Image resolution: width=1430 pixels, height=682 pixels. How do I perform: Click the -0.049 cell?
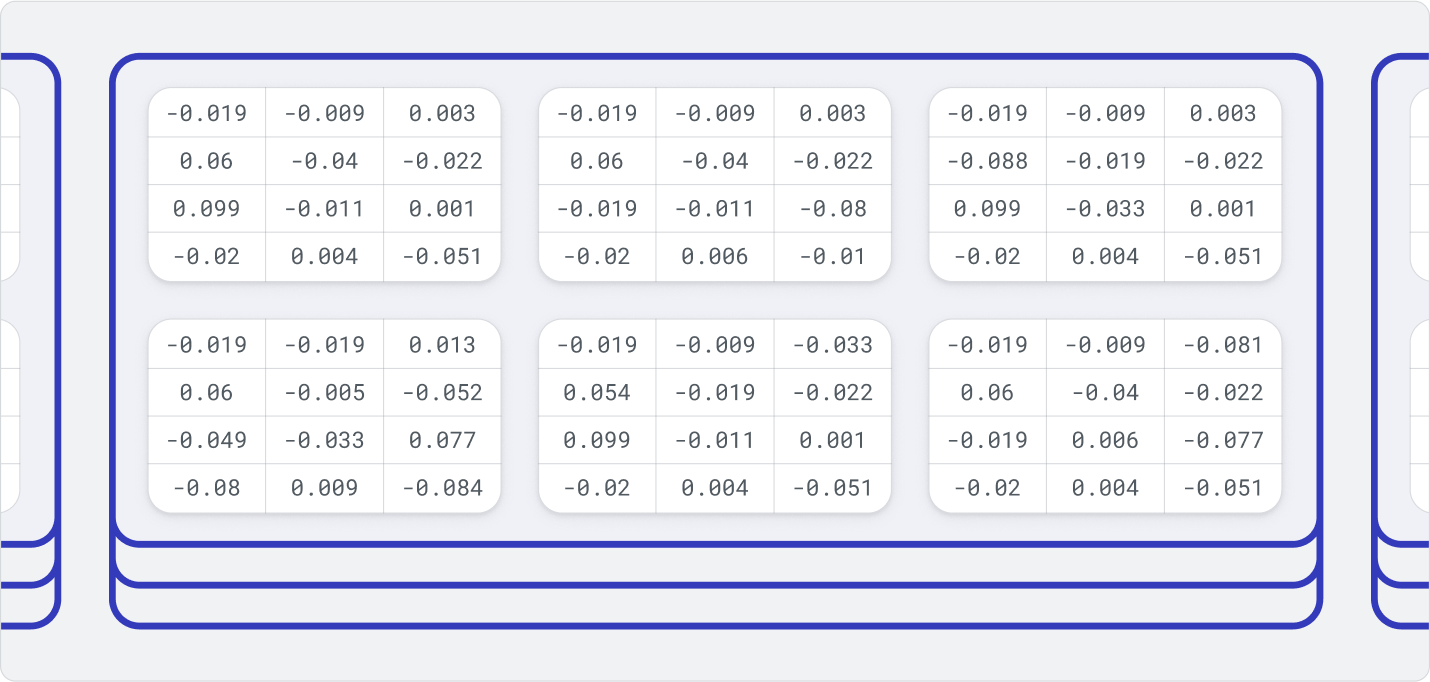click(x=207, y=440)
